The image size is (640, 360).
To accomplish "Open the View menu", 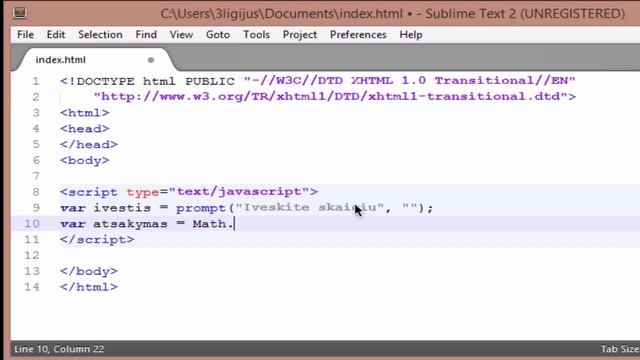I will pos(181,35).
